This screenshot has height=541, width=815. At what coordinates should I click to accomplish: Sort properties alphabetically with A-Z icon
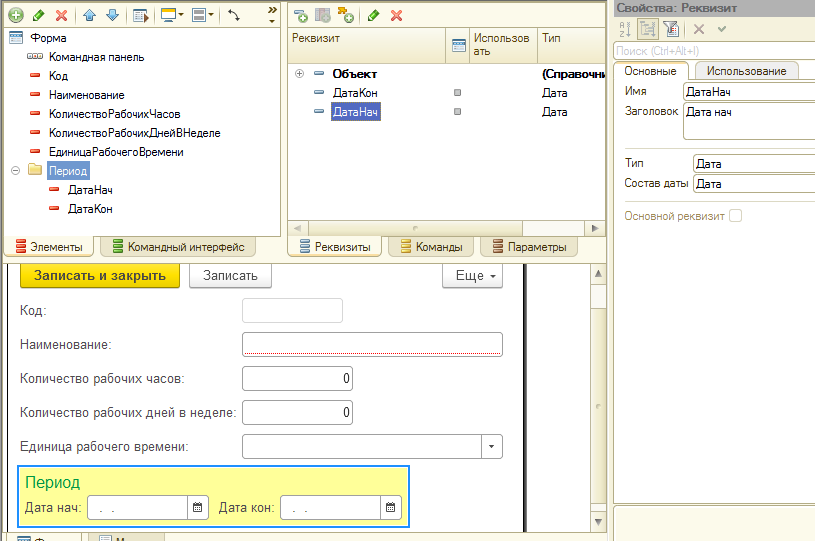pyautogui.click(x=625, y=30)
